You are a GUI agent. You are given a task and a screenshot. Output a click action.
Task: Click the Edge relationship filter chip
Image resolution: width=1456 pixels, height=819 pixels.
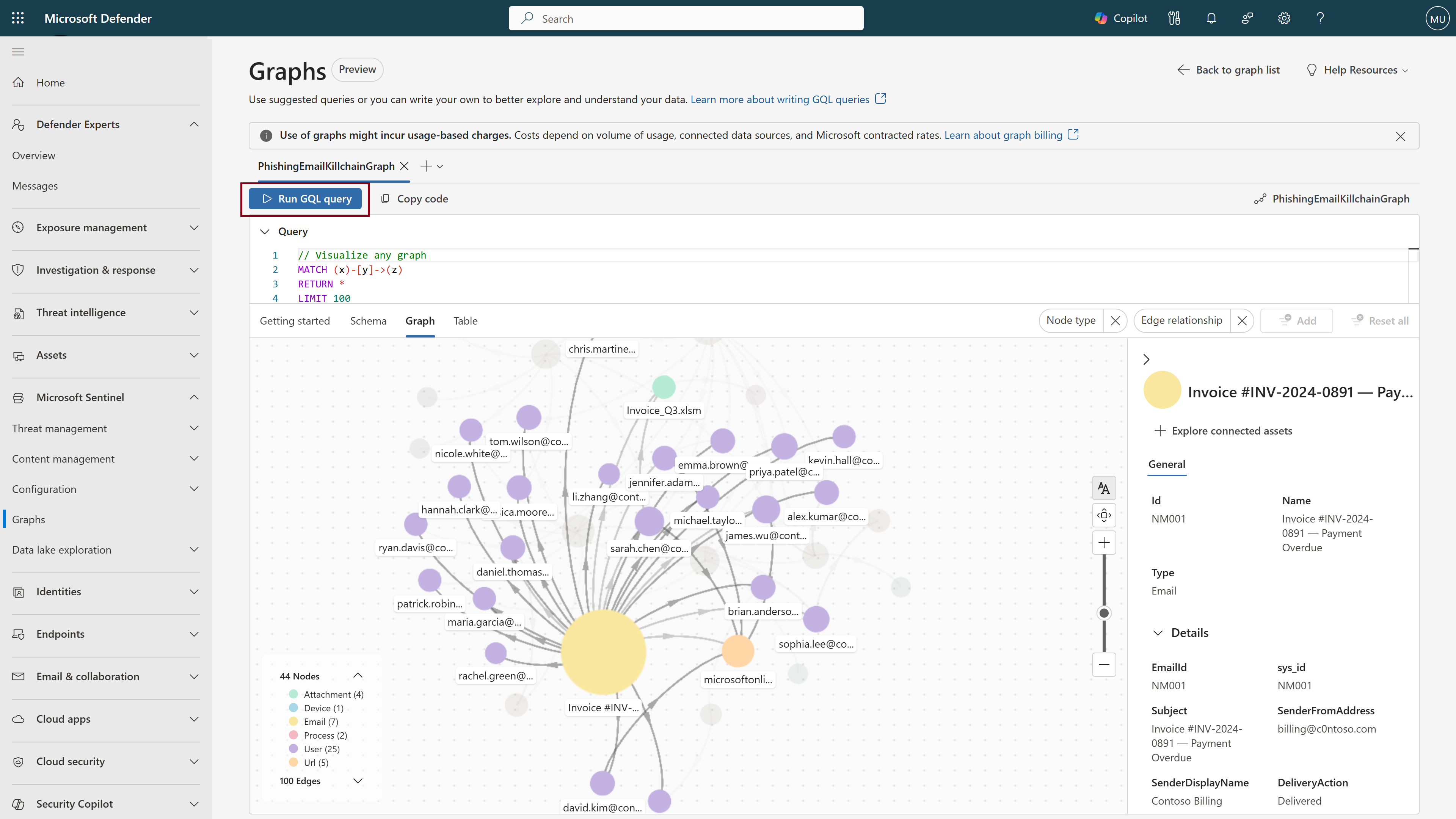point(1181,320)
